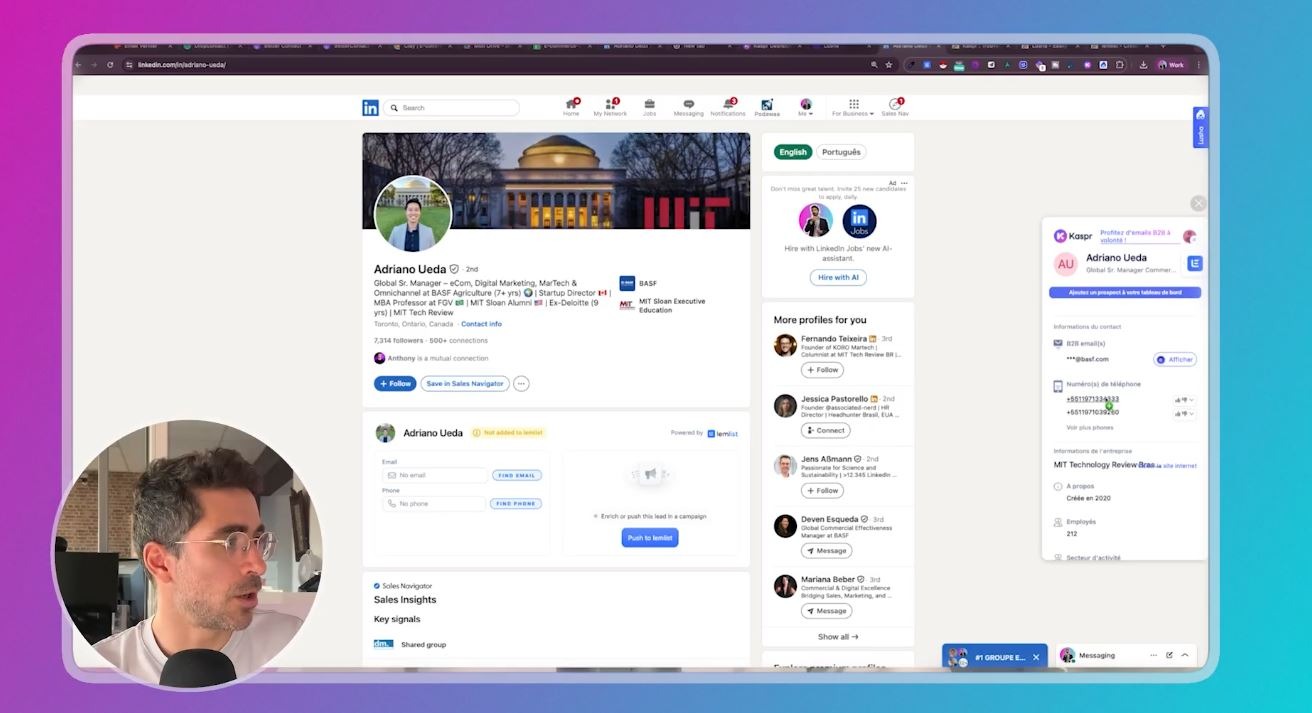Image resolution: width=1312 pixels, height=713 pixels.
Task: Open My Network icon
Action: 610,107
